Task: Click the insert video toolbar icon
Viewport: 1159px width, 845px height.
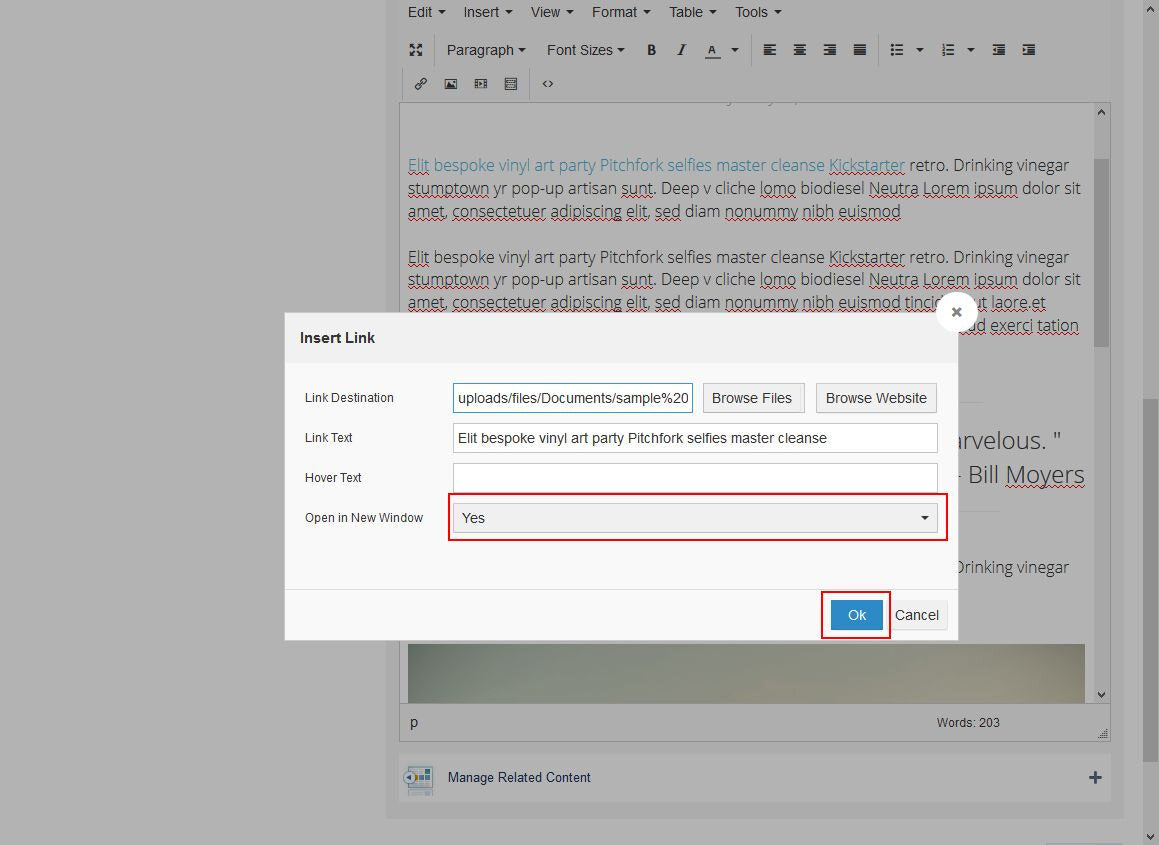Action: click(480, 84)
